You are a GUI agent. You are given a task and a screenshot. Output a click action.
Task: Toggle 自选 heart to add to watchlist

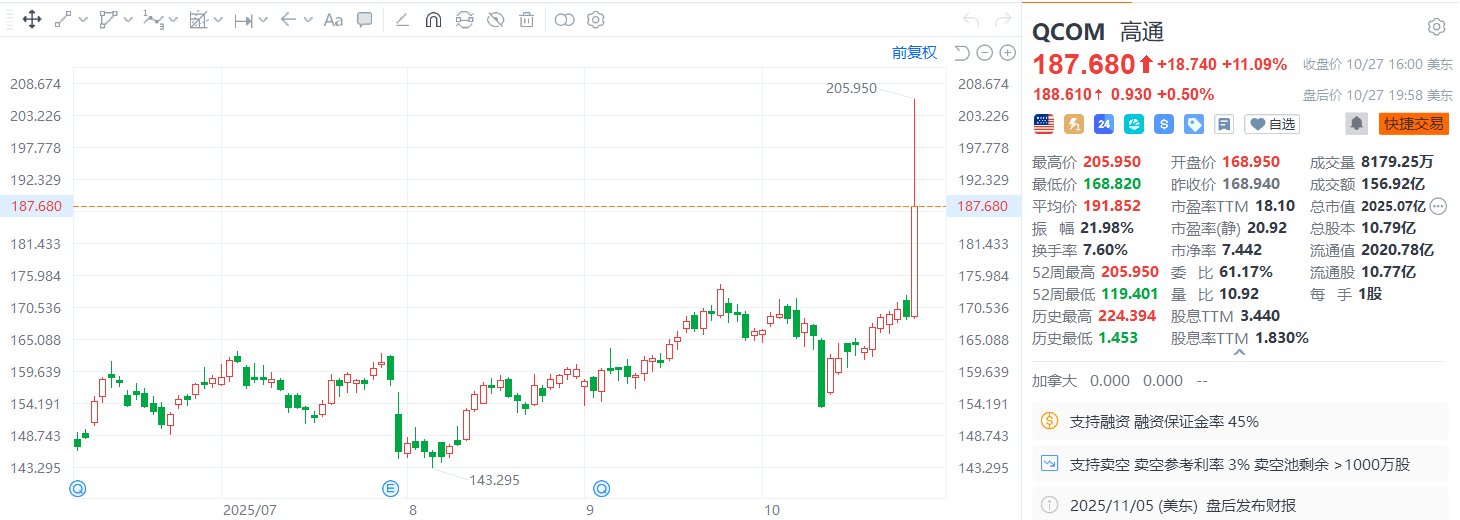click(x=1272, y=124)
